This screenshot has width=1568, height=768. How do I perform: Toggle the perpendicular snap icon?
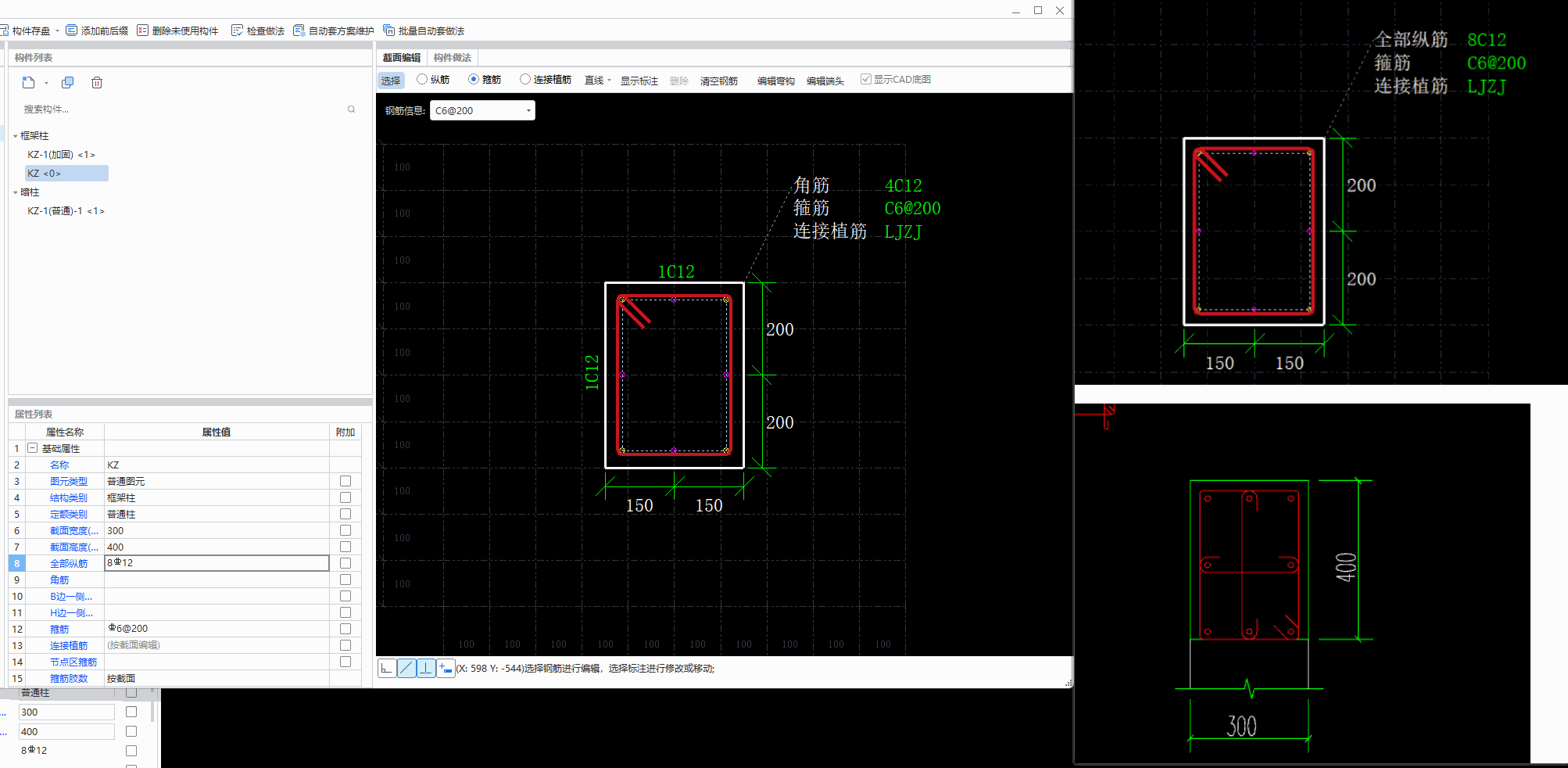426,668
